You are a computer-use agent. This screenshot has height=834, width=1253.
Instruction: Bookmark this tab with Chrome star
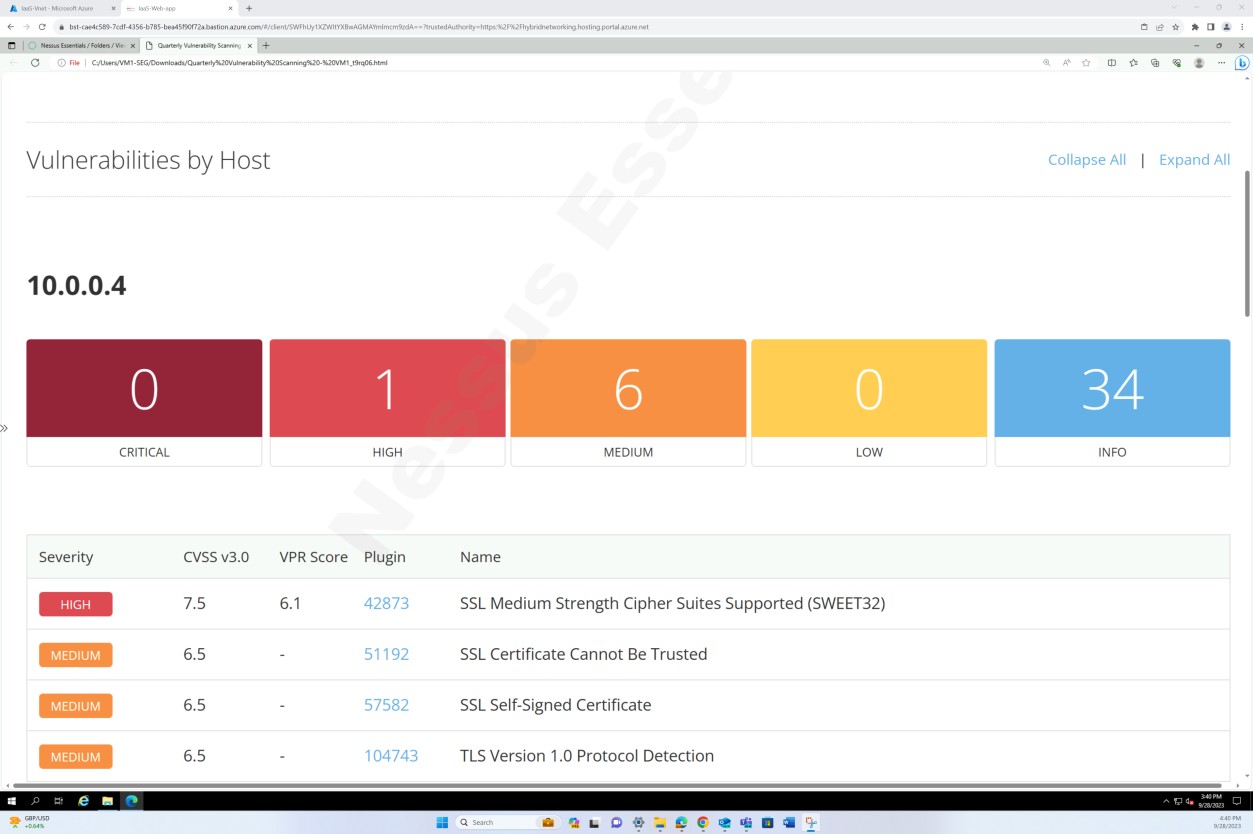[1175, 27]
